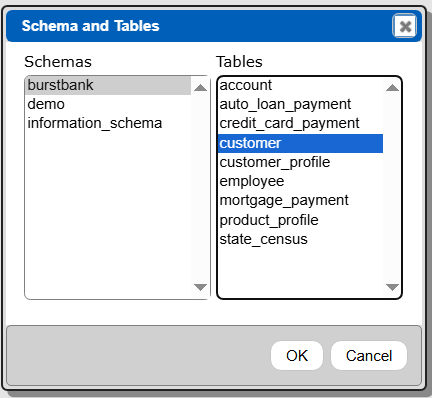Select the highlighted customer table
Viewport: 432px width, 398px height.
300,143
